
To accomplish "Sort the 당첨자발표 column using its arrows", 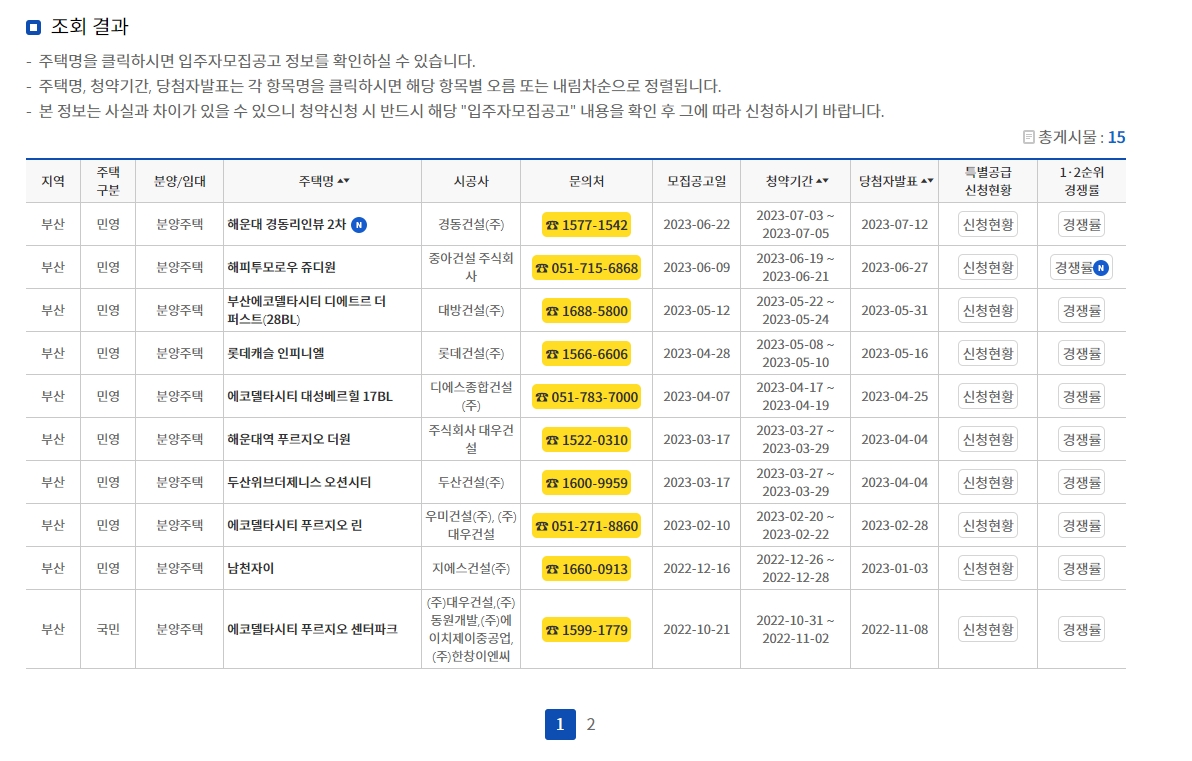I will point(926,179).
